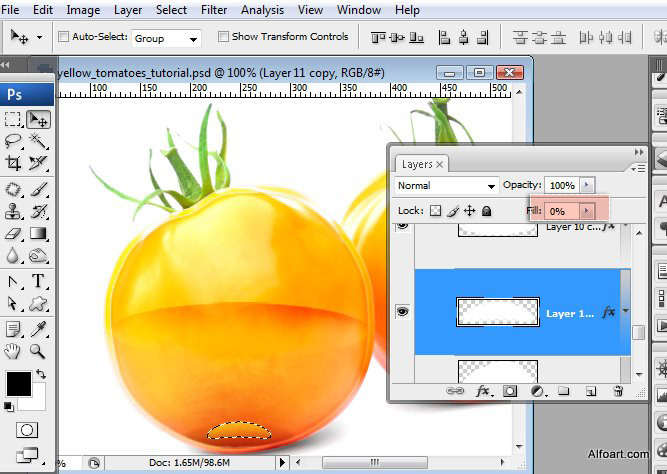Delete layer using trash icon
Screen dimensions: 667x474
[618, 391]
